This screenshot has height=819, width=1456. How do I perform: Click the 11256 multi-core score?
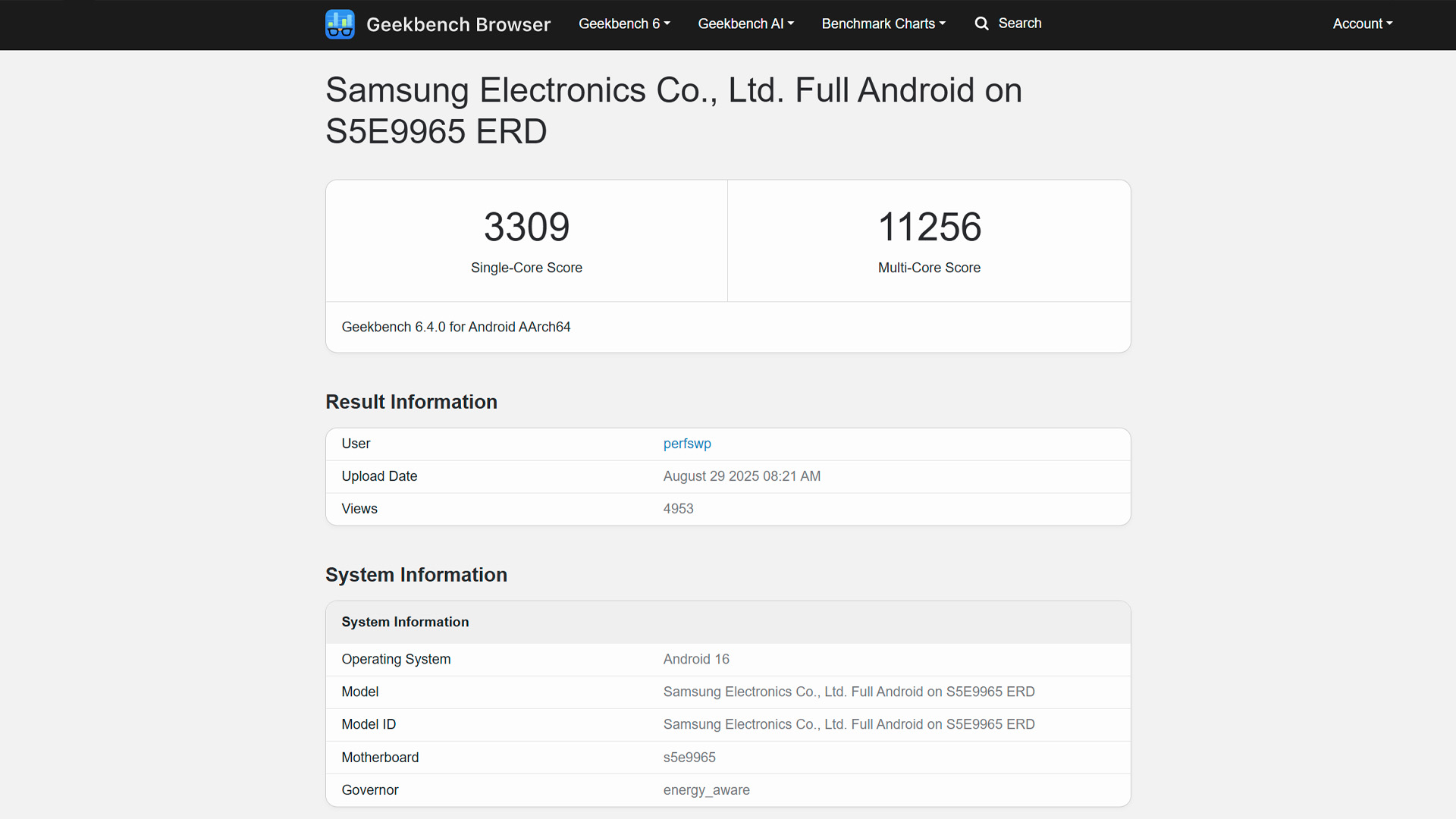pos(929,227)
